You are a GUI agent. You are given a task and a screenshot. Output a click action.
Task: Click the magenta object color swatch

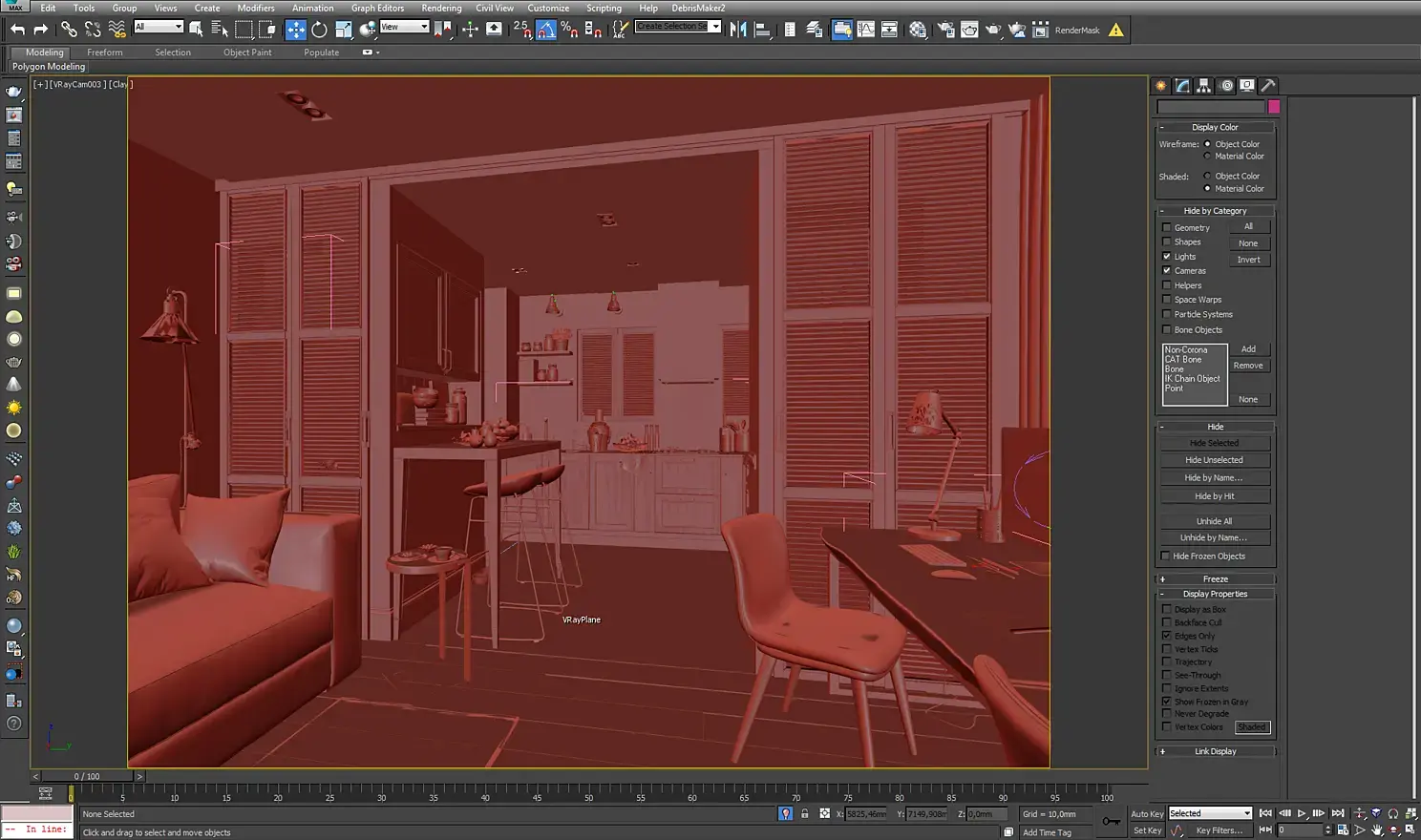1274,107
